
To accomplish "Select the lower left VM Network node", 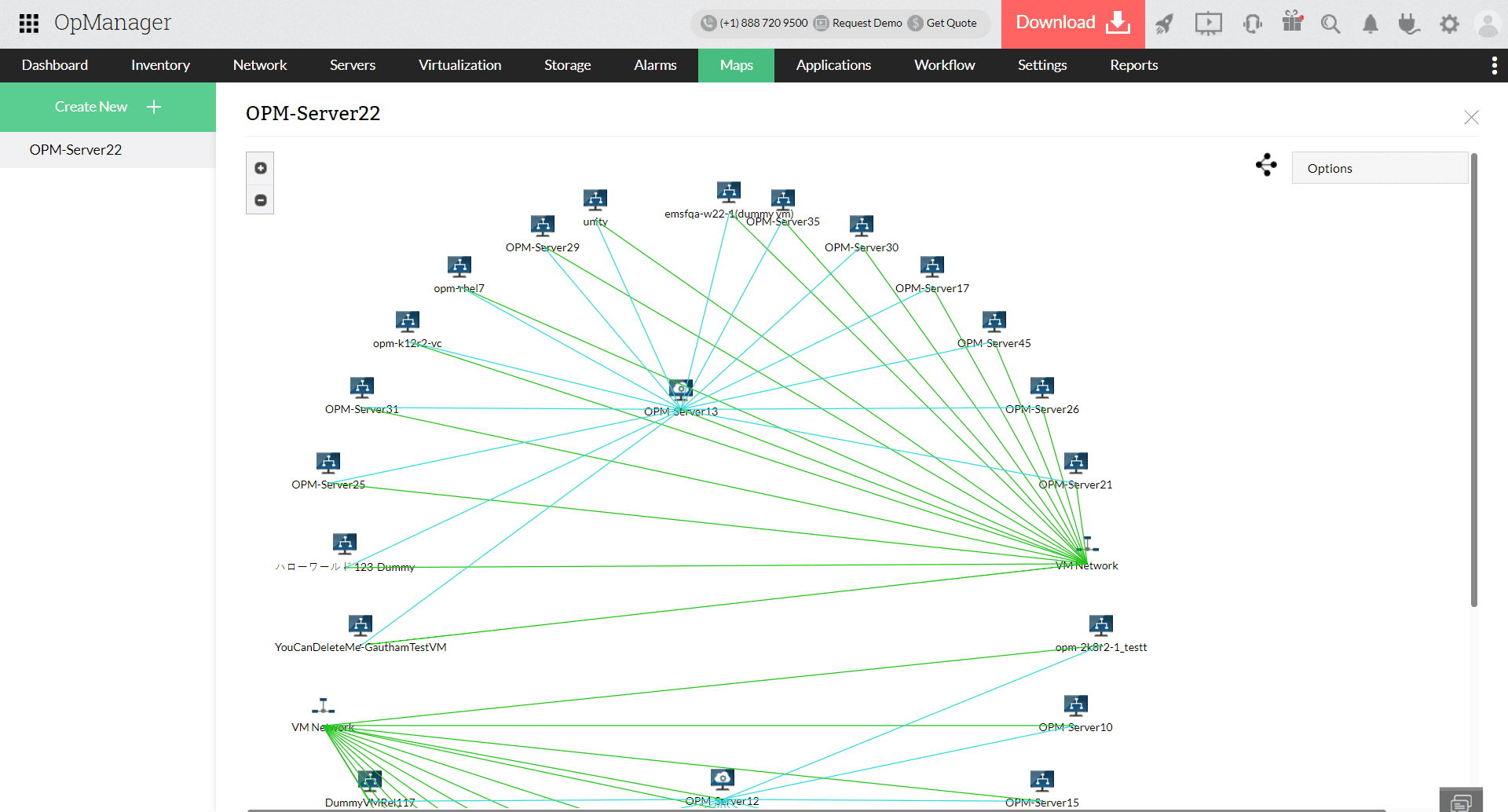I will [x=323, y=706].
